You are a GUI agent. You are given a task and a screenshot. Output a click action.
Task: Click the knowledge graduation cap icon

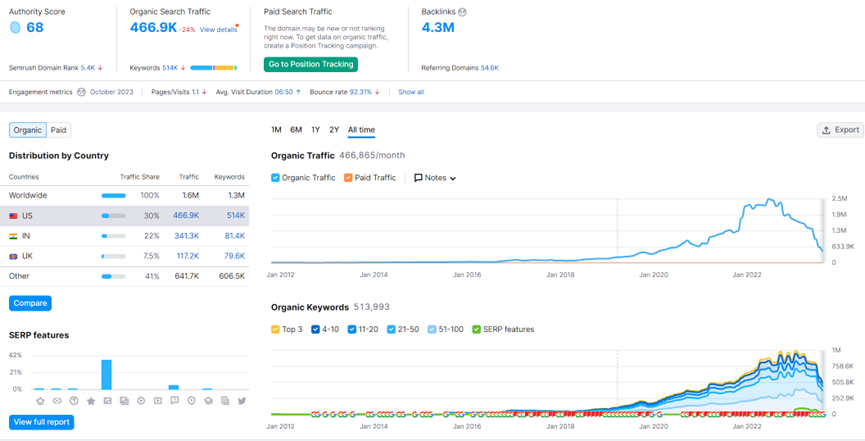pos(208,401)
